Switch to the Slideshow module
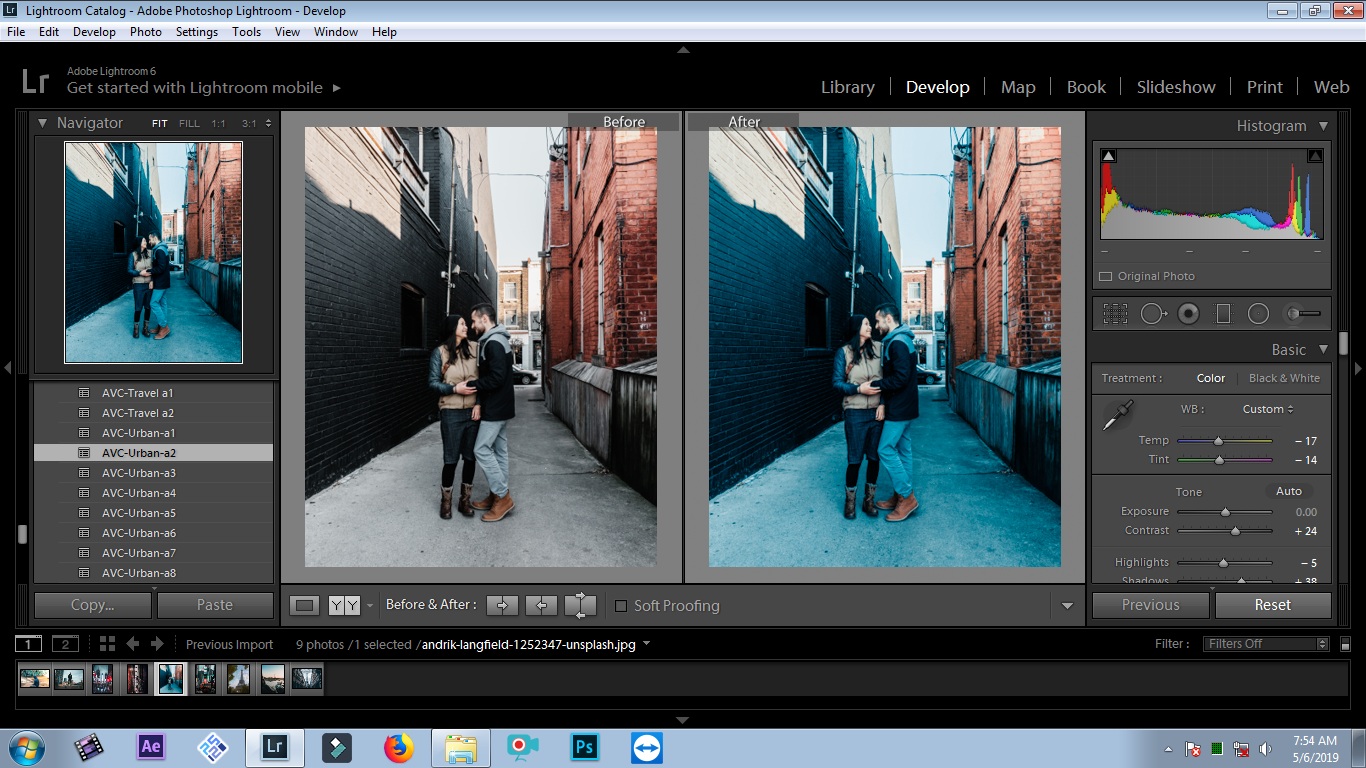 1176,87
